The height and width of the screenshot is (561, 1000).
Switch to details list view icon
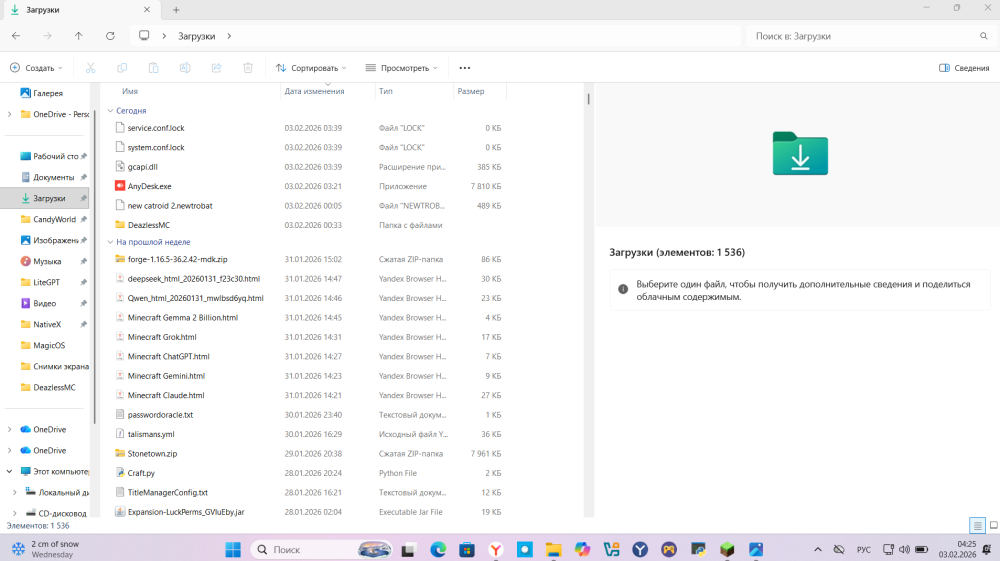(x=977, y=526)
